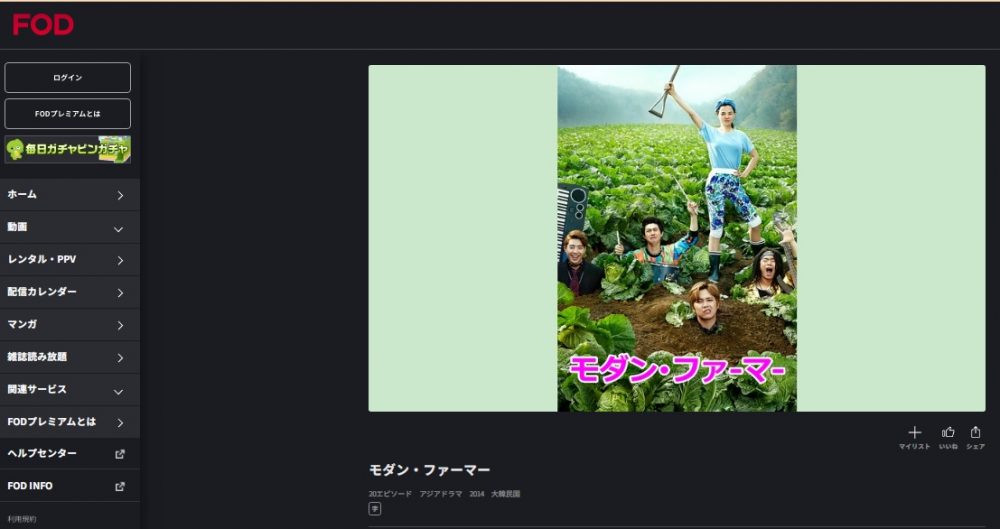The width and height of the screenshot is (1000, 529).
Task: Select マンガ in the sidebar
Action: point(70,325)
